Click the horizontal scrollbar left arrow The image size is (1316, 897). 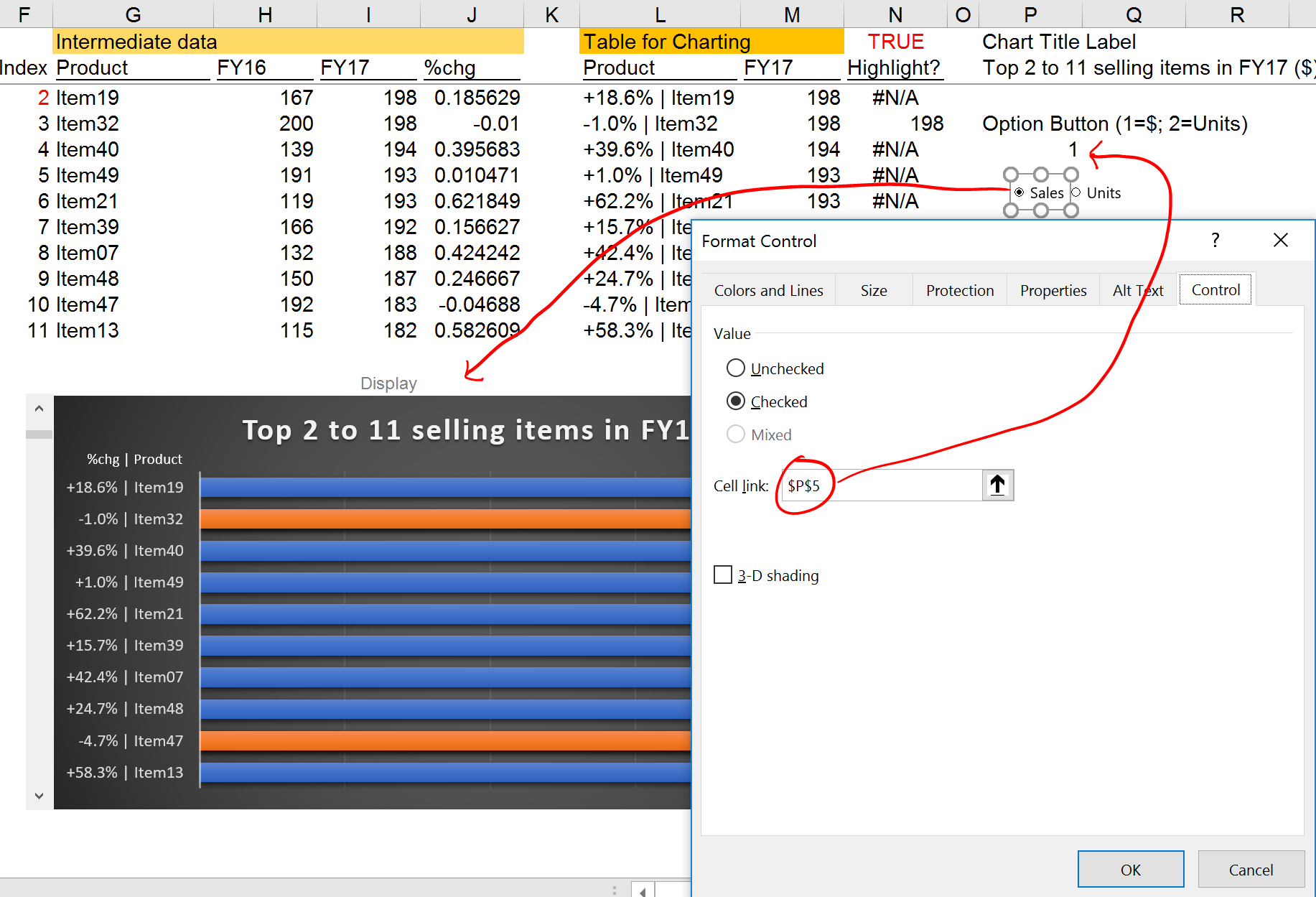click(643, 891)
